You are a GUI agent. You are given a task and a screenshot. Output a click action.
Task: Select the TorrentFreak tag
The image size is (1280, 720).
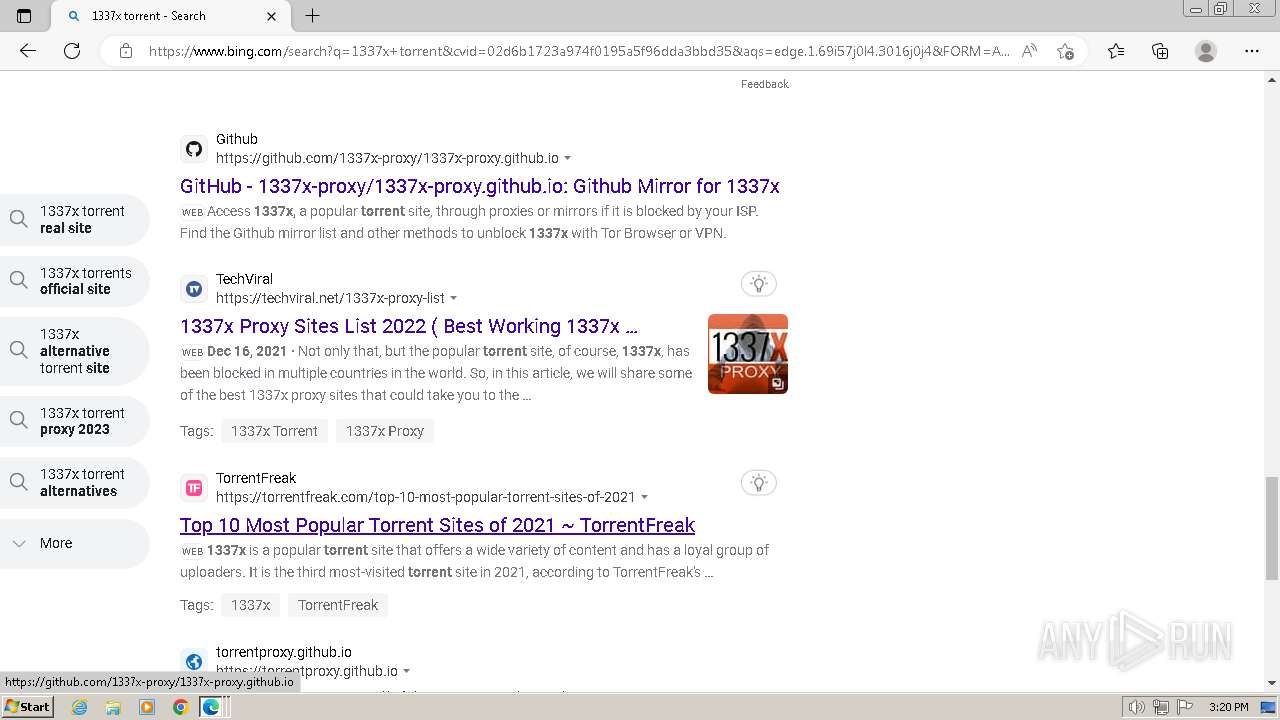coord(338,605)
